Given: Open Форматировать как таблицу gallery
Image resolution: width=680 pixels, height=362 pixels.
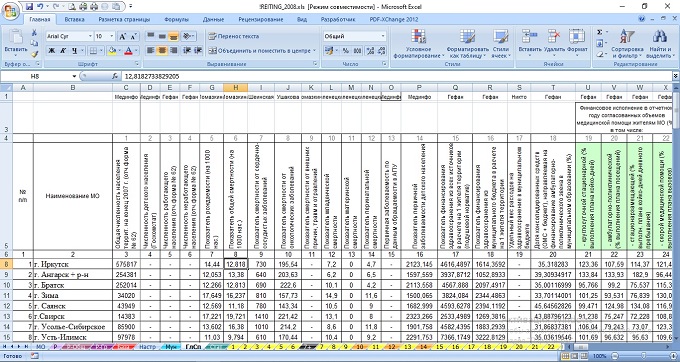Looking at the screenshot, I should (467, 44).
